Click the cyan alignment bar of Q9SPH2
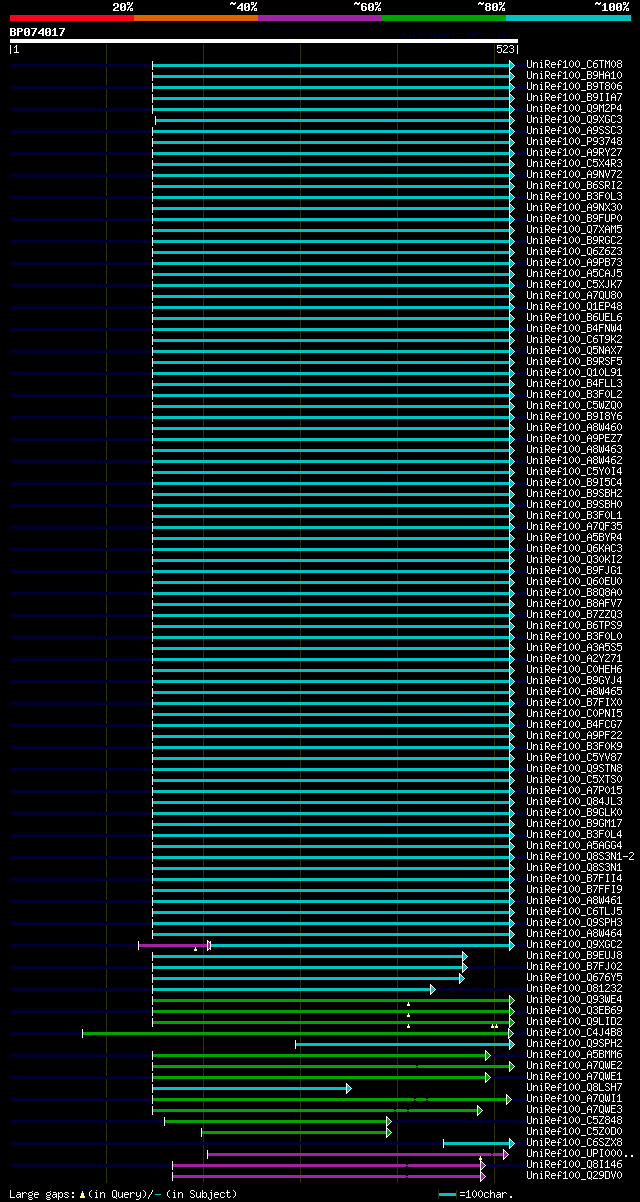Image resolution: width=640 pixels, height=1202 pixels. 405,1044
